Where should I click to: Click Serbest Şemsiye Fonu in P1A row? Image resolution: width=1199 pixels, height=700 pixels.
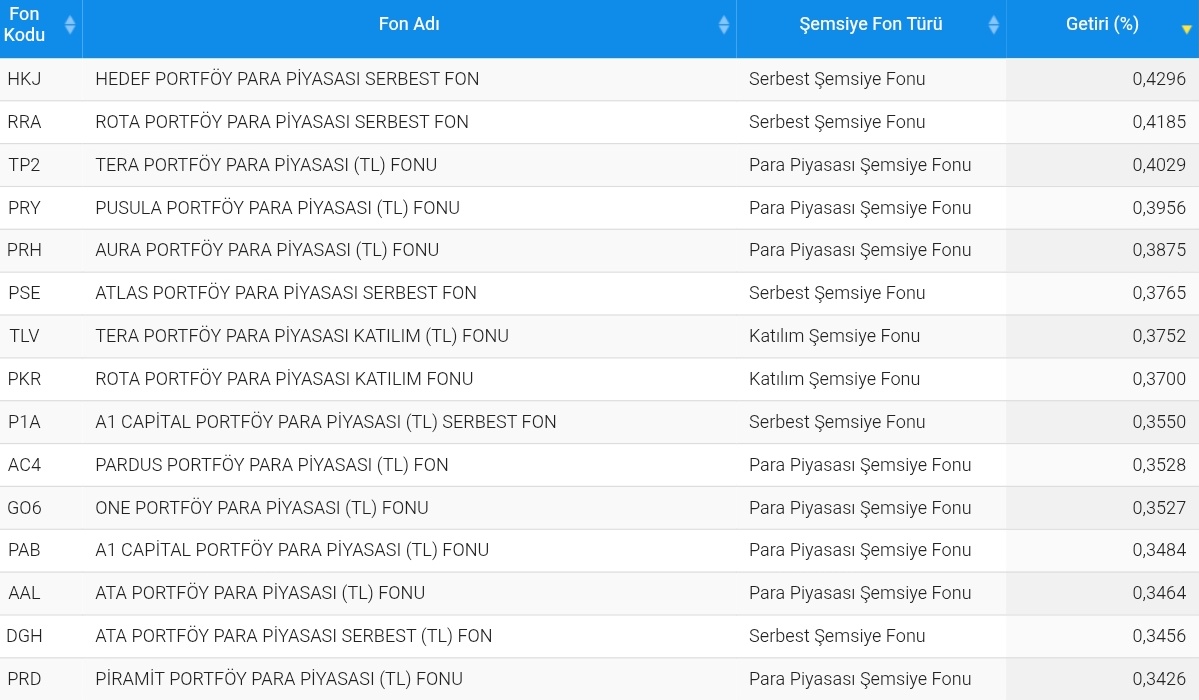(x=837, y=422)
